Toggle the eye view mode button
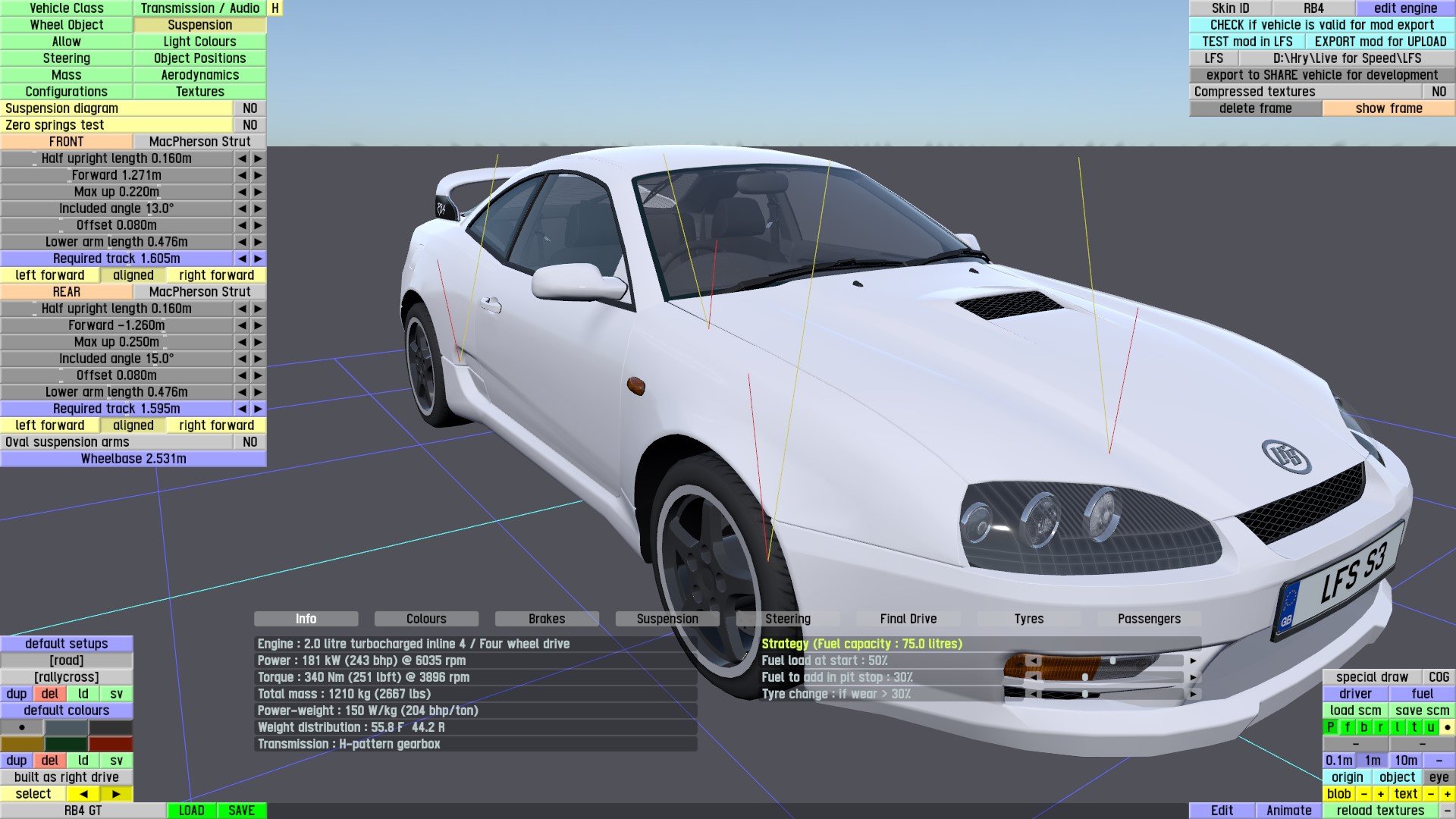Screen dimensions: 1456x819 [x=1439, y=777]
